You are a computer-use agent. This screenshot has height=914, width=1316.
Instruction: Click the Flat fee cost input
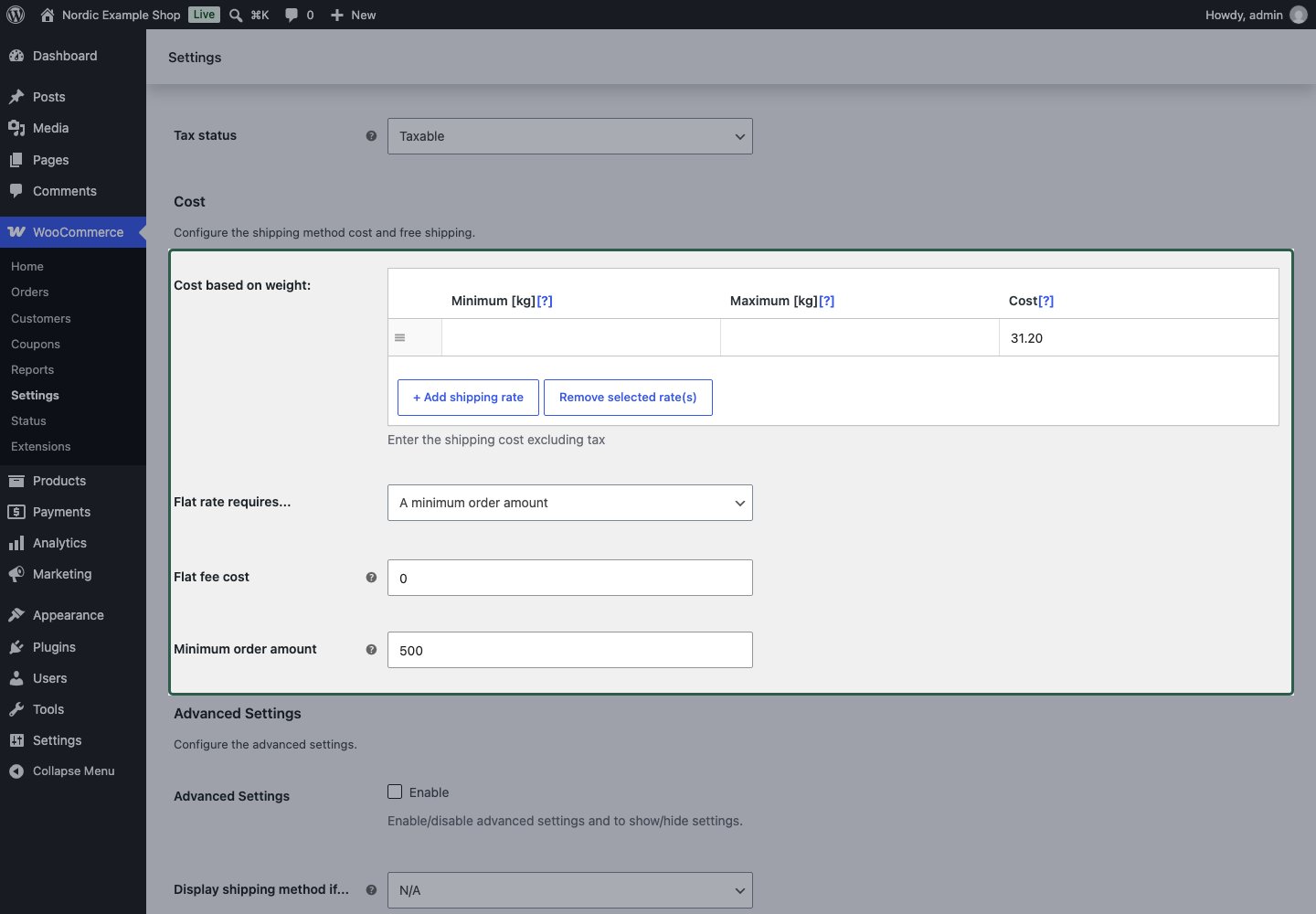click(570, 578)
